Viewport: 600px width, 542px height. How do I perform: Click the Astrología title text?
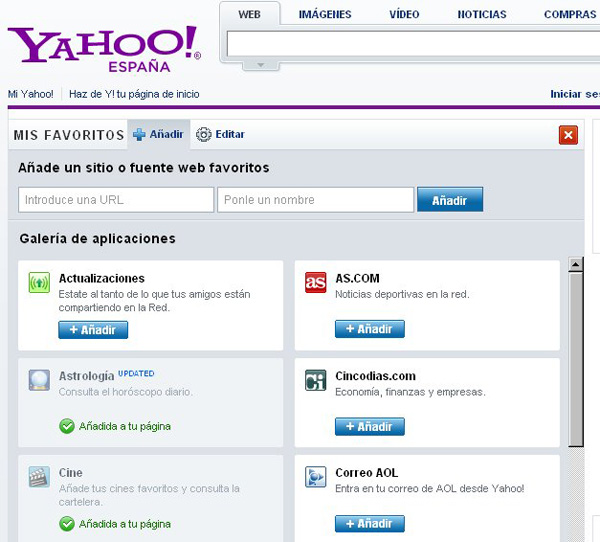tap(86, 376)
